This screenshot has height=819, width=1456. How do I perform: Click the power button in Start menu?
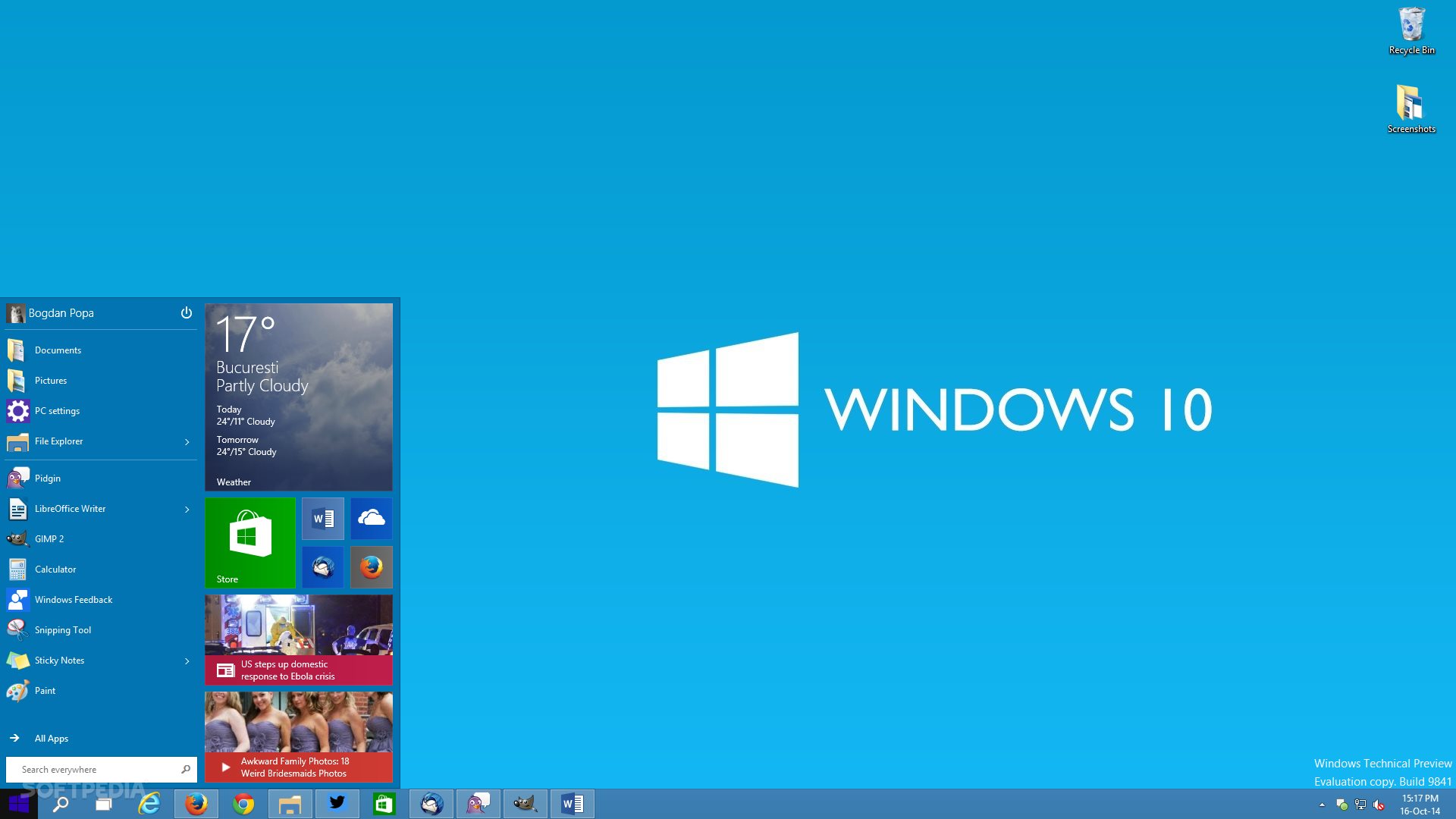click(x=187, y=312)
